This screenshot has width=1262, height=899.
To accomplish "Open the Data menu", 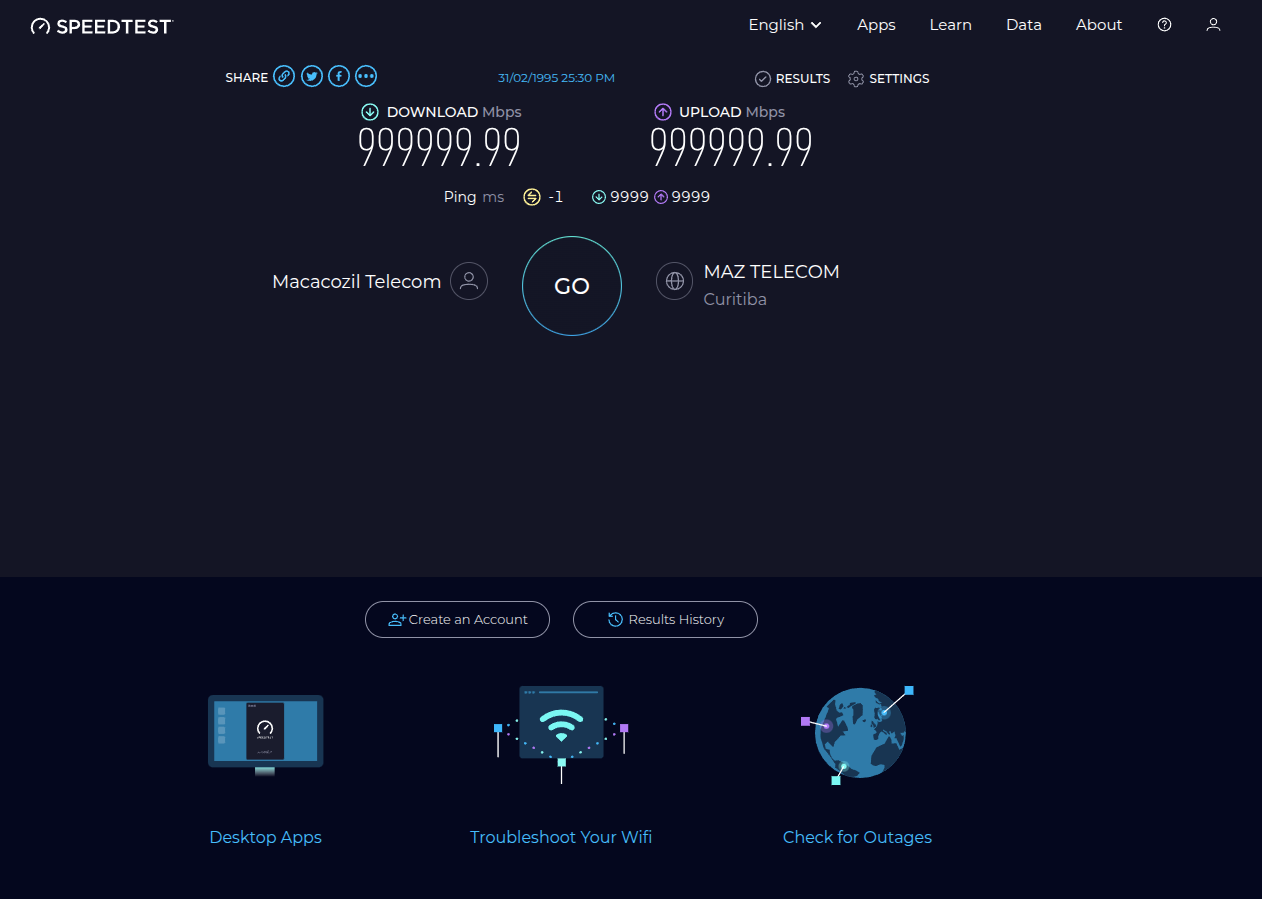I will click(1024, 25).
